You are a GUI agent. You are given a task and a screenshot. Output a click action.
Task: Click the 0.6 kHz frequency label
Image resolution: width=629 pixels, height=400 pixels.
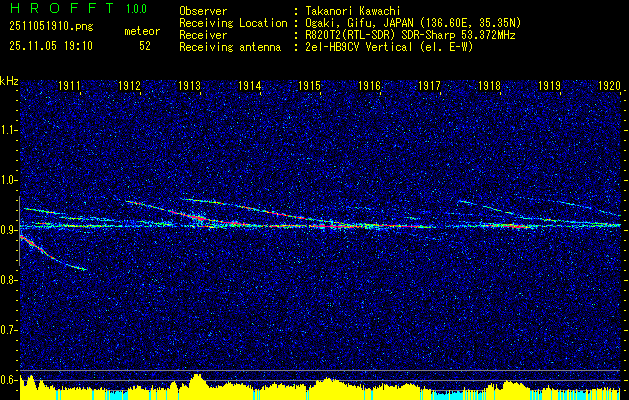pyautogui.click(x=9, y=380)
